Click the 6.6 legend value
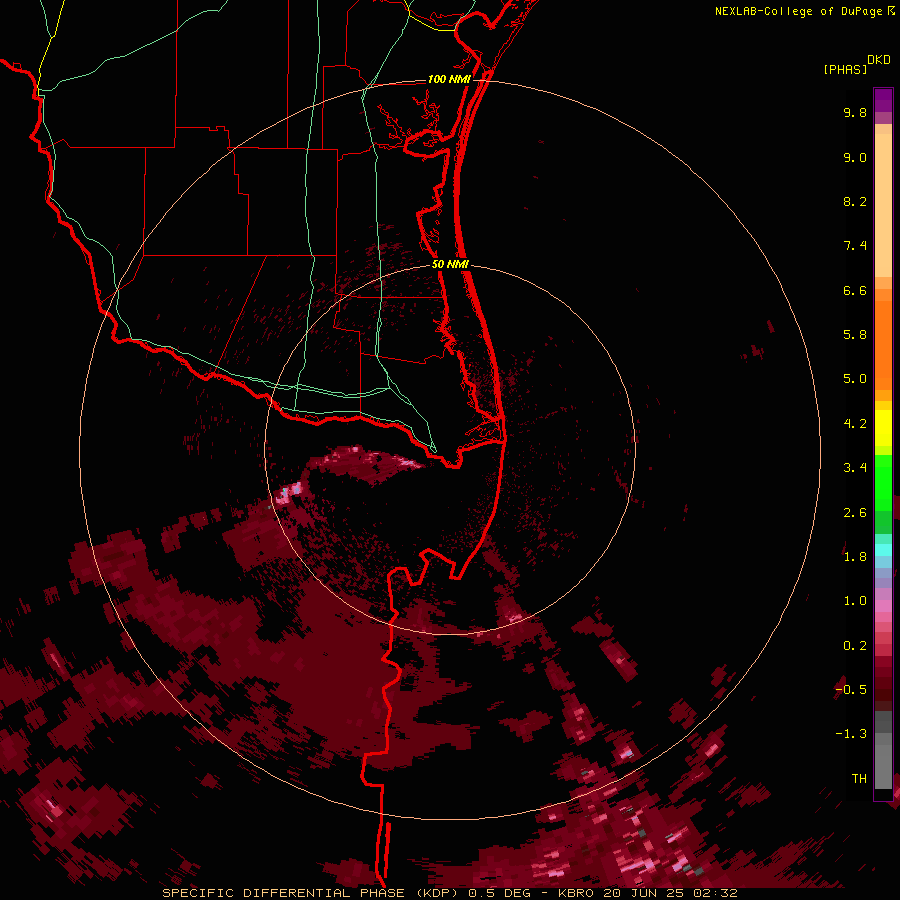 pos(855,290)
